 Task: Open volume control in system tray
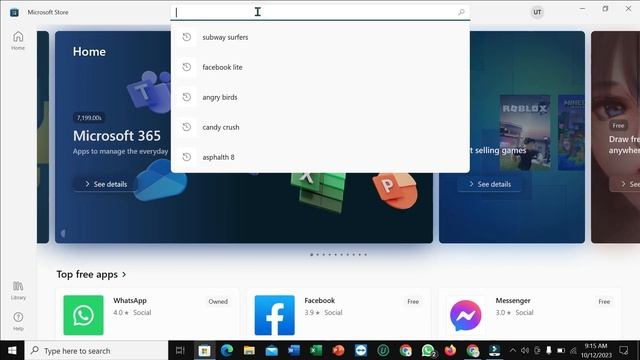click(x=525, y=351)
